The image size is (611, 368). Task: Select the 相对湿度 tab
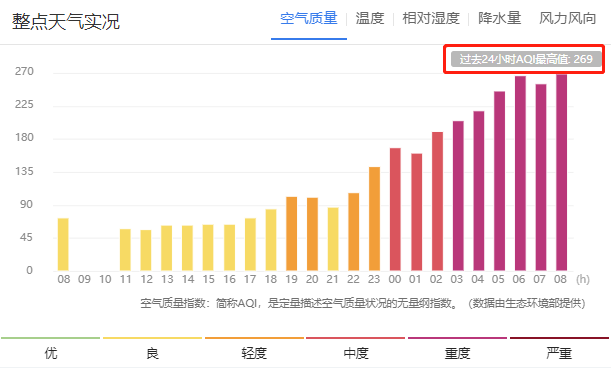tap(431, 18)
